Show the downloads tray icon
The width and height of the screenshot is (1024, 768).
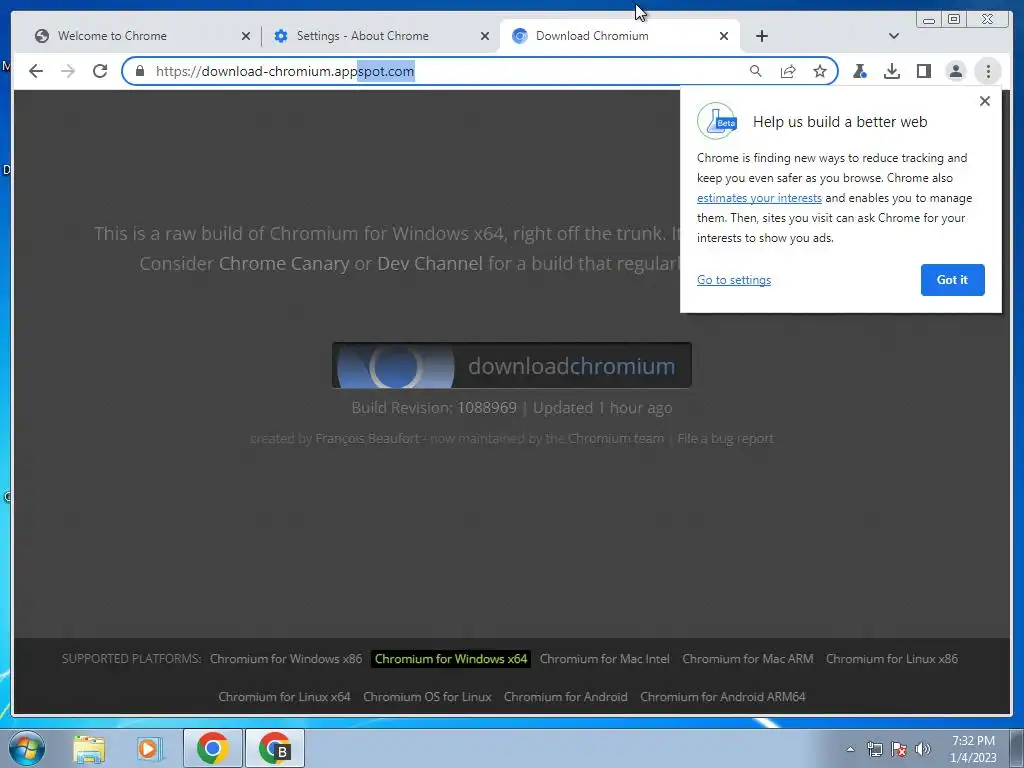892,71
